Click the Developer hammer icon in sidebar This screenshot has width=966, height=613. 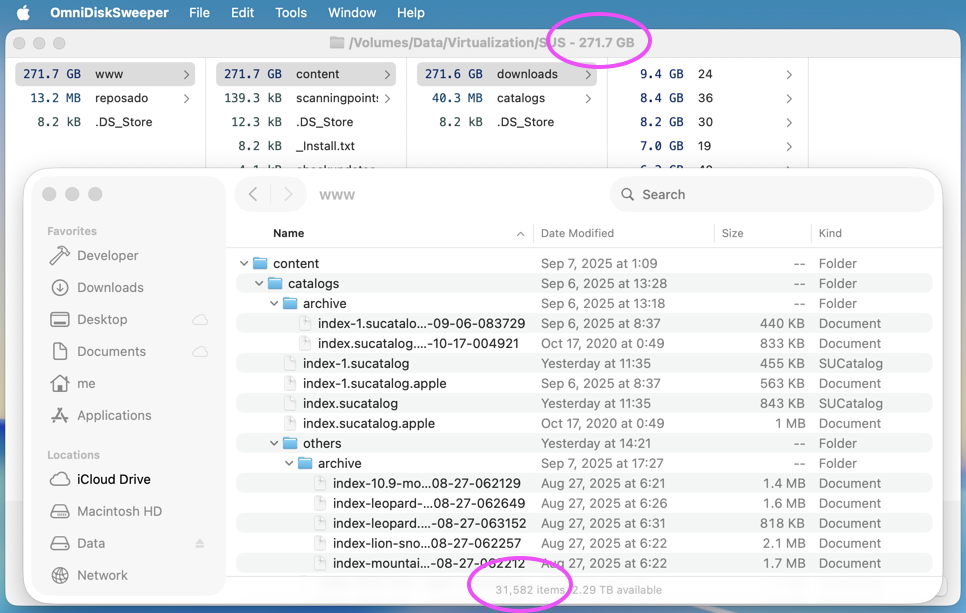(60, 256)
